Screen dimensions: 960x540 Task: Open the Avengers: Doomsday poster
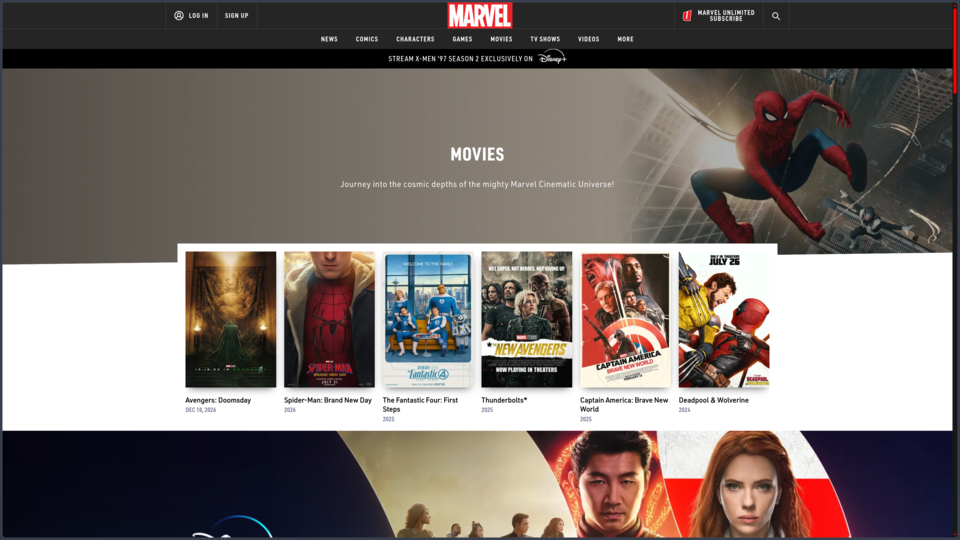pos(231,319)
